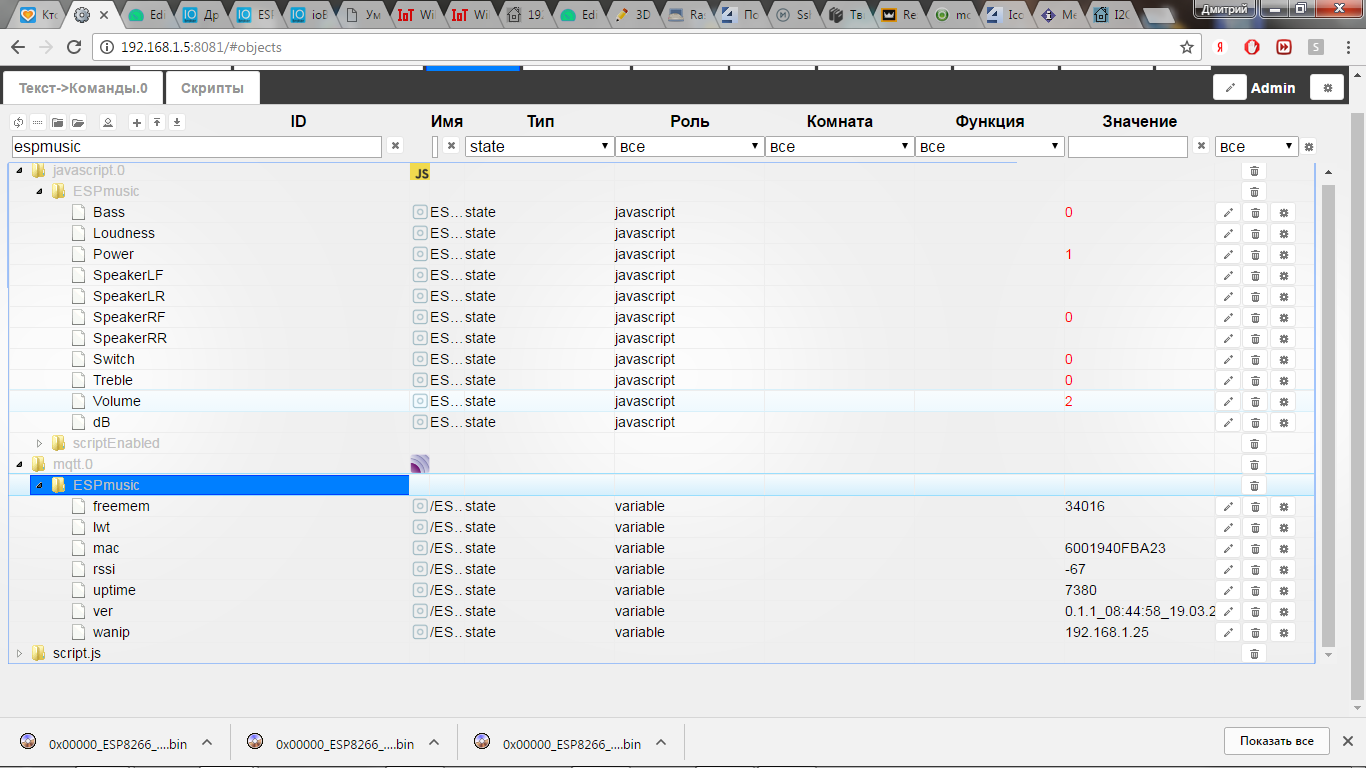Toggle expert mode with the person icon
Viewport: 1366px width, 768px height.
pos(108,122)
